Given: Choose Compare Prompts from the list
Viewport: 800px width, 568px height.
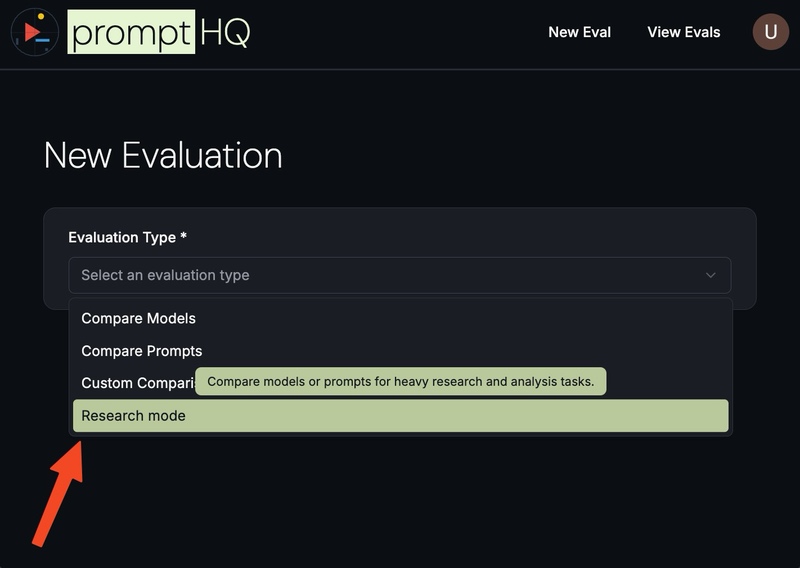Looking at the screenshot, I should click(x=141, y=351).
